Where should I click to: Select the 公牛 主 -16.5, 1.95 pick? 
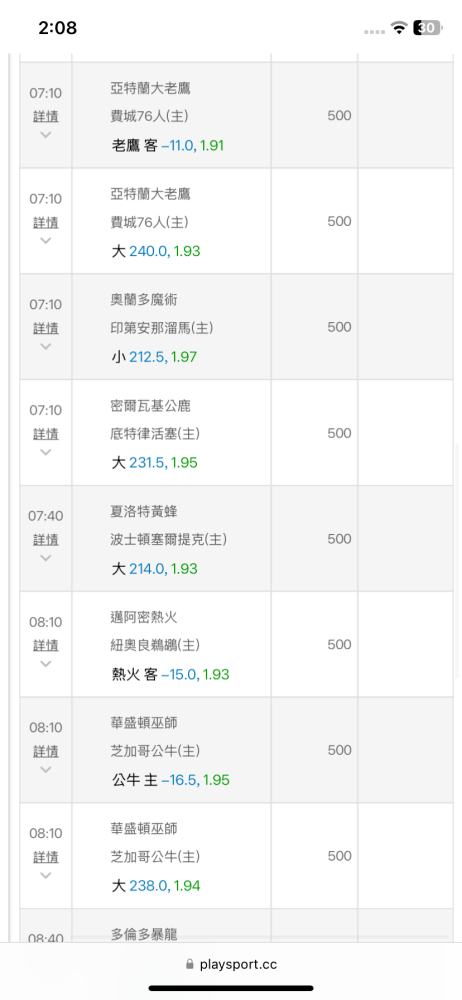170,780
